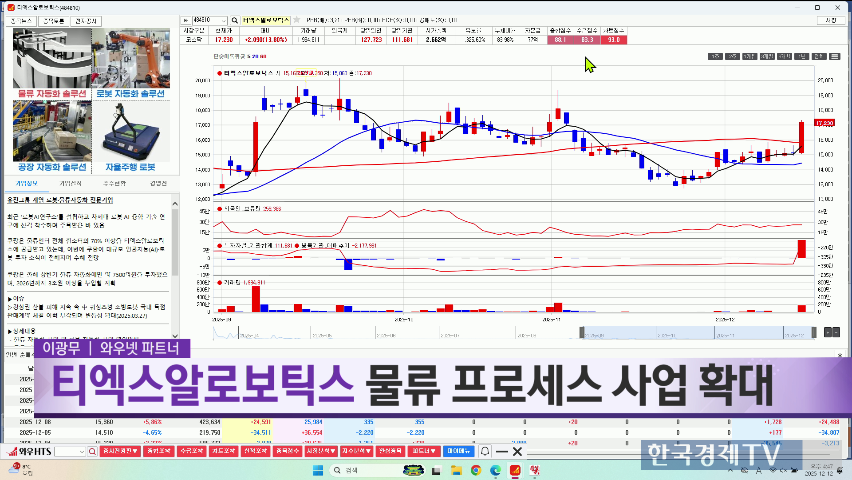Click the first button above the product images
This screenshot has height=480, width=852.
click(x=21, y=20)
